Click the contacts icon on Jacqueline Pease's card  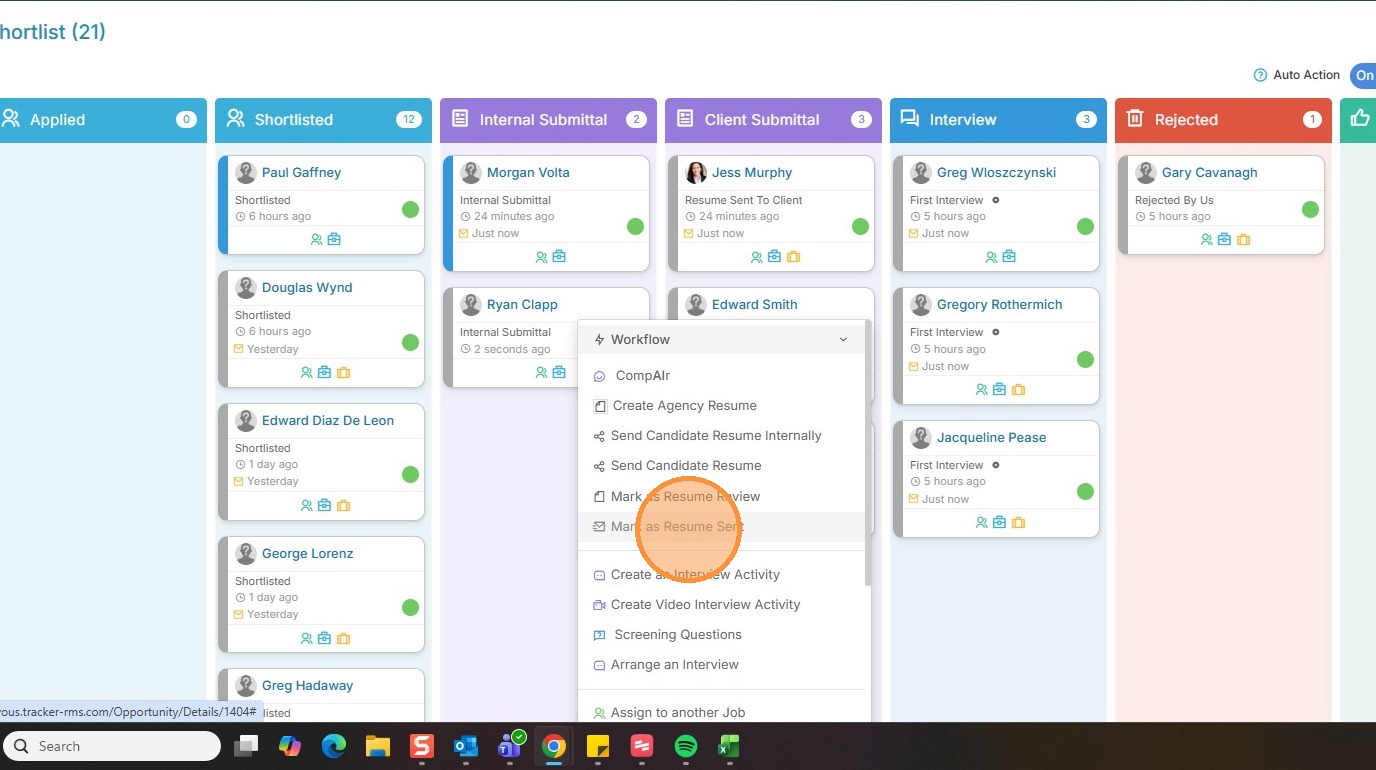(982, 523)
